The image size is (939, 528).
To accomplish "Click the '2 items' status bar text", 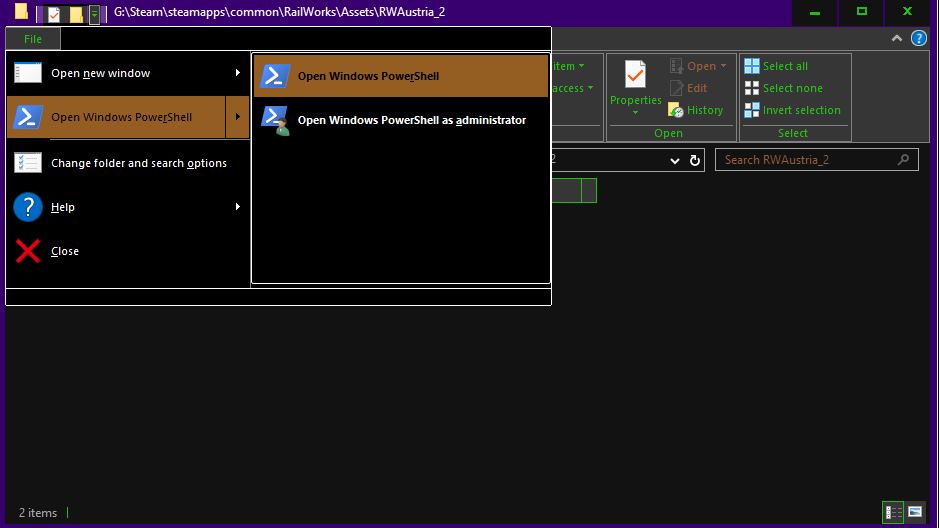I will pyautogui.click(x=38, y=513).
